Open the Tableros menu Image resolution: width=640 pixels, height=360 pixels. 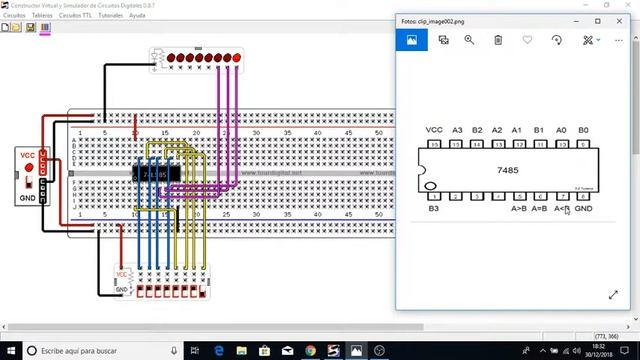[42, 15]
